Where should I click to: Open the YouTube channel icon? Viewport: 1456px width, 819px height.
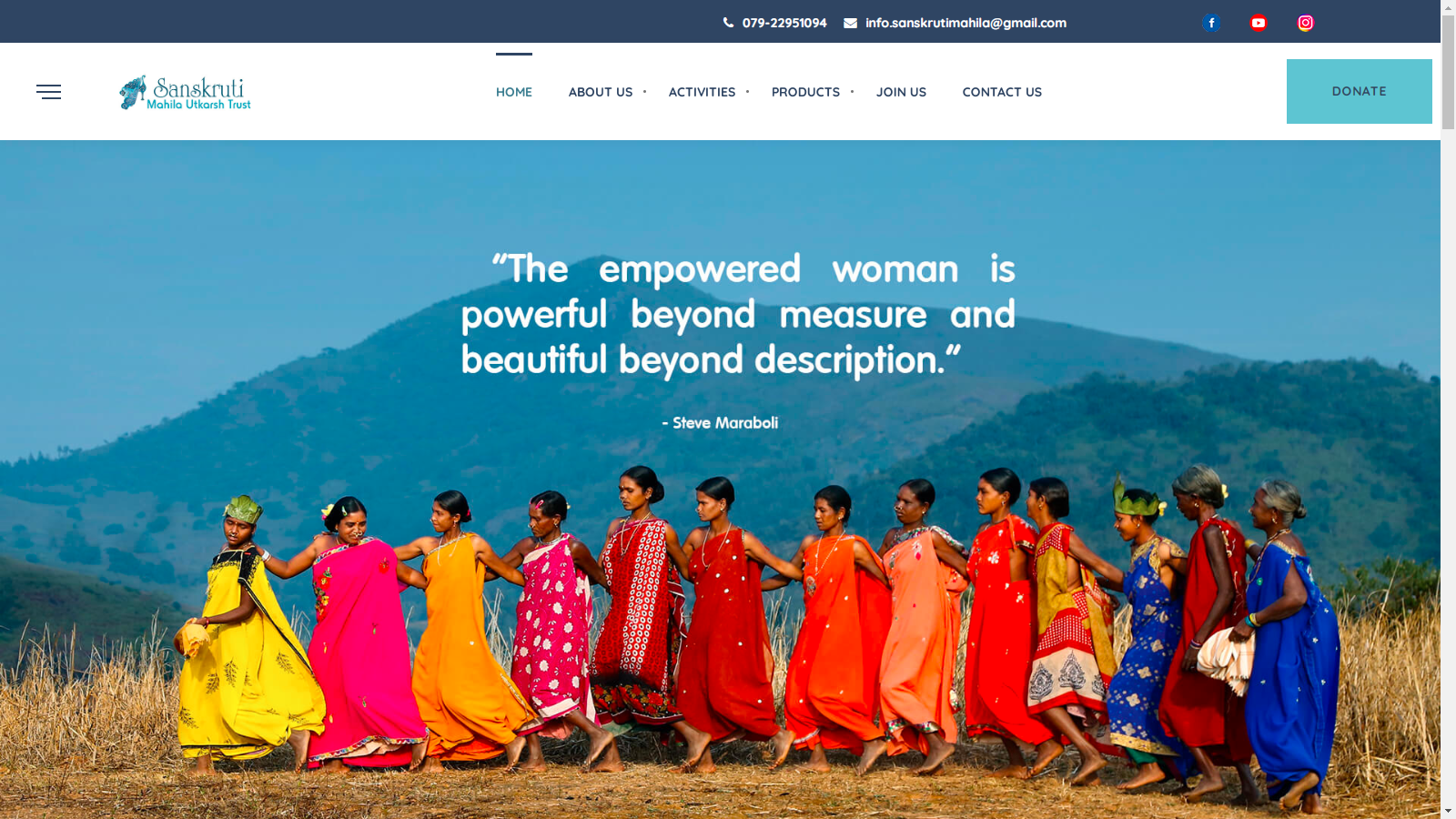coord(1259,23)
